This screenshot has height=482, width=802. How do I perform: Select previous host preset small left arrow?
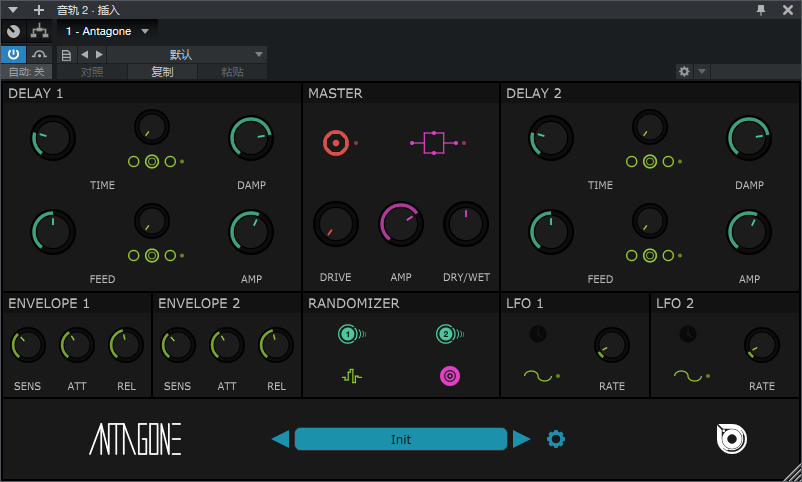pos(85,54)
